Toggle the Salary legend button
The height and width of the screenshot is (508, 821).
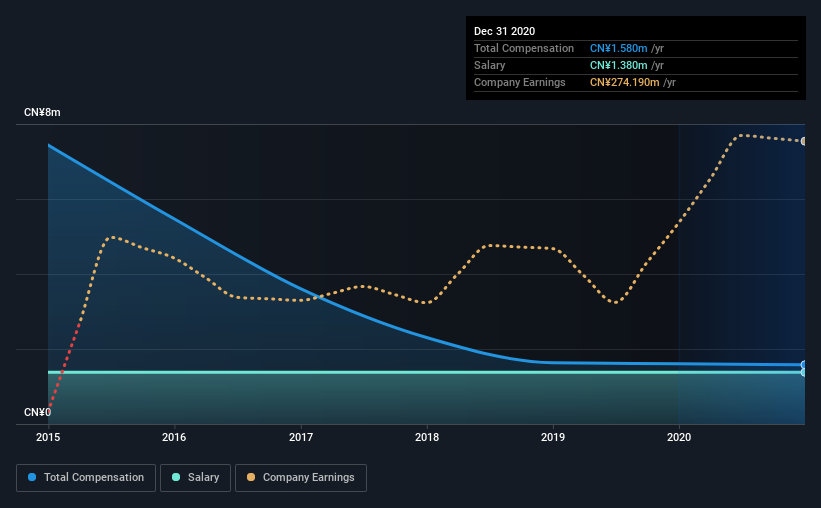(x=195, y=478)
